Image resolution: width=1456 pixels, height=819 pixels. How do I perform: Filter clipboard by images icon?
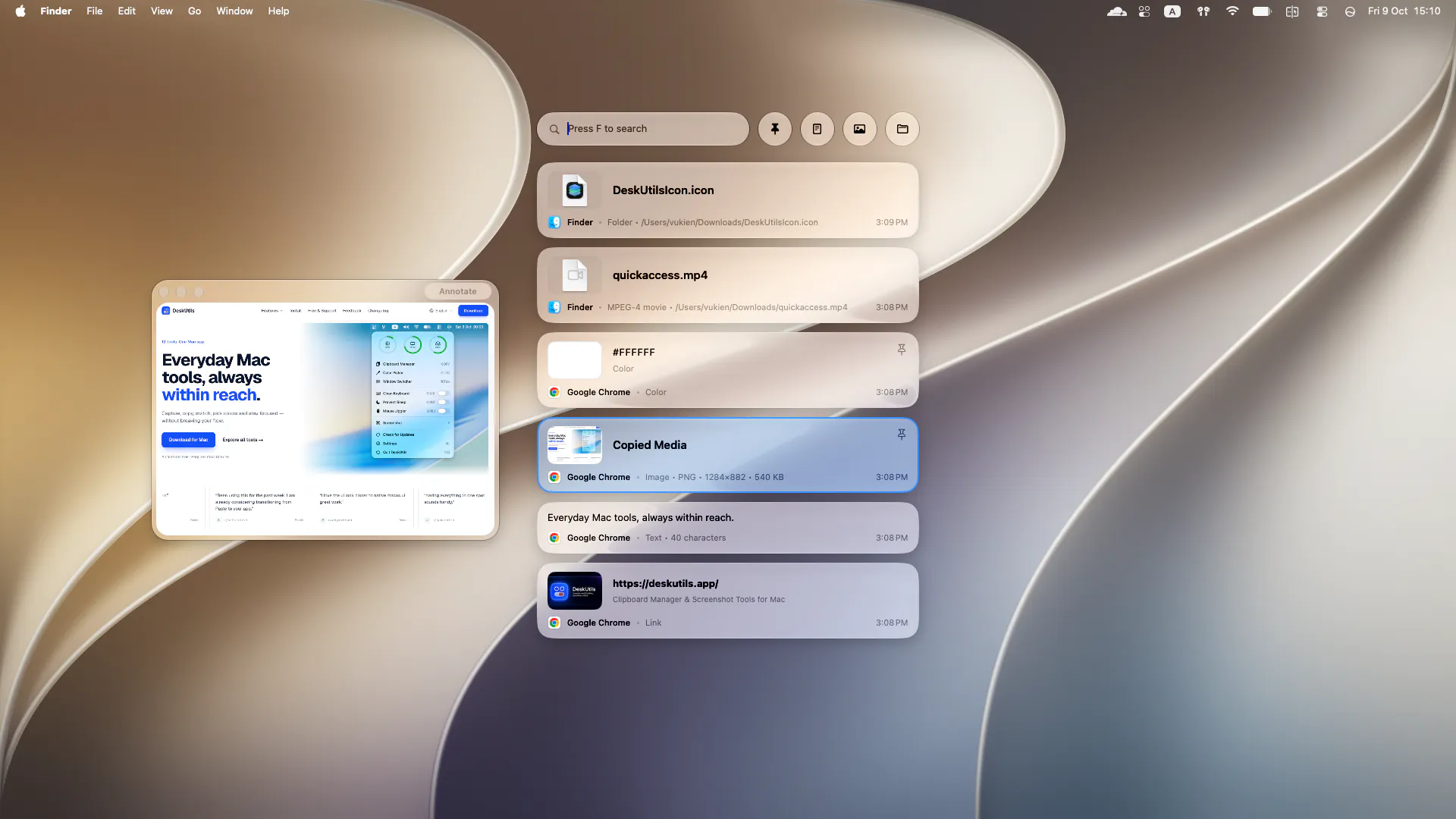(x=859, y=129)
